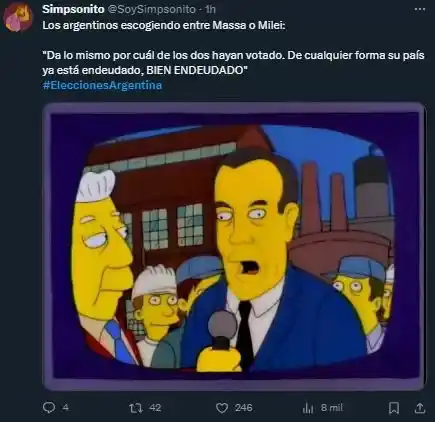Click the reply speech bubble icon
The width and height of the screenshot is (435, 422).
pyautogui.click(x=49, y=408)
